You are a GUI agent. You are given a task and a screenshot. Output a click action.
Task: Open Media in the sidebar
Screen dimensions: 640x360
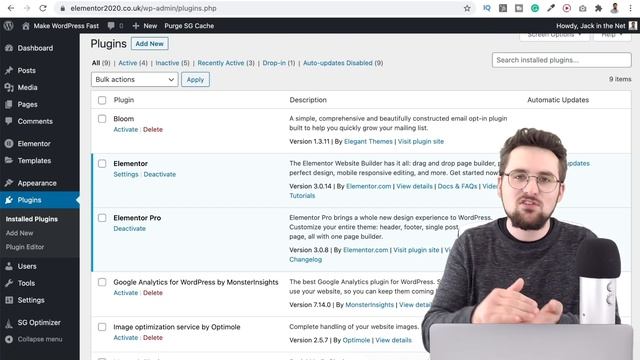pyautogui.click(x=27, y=87)
